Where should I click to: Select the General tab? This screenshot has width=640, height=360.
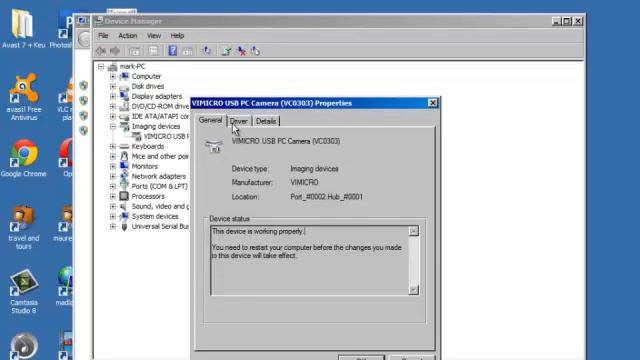tap(211, 120)
